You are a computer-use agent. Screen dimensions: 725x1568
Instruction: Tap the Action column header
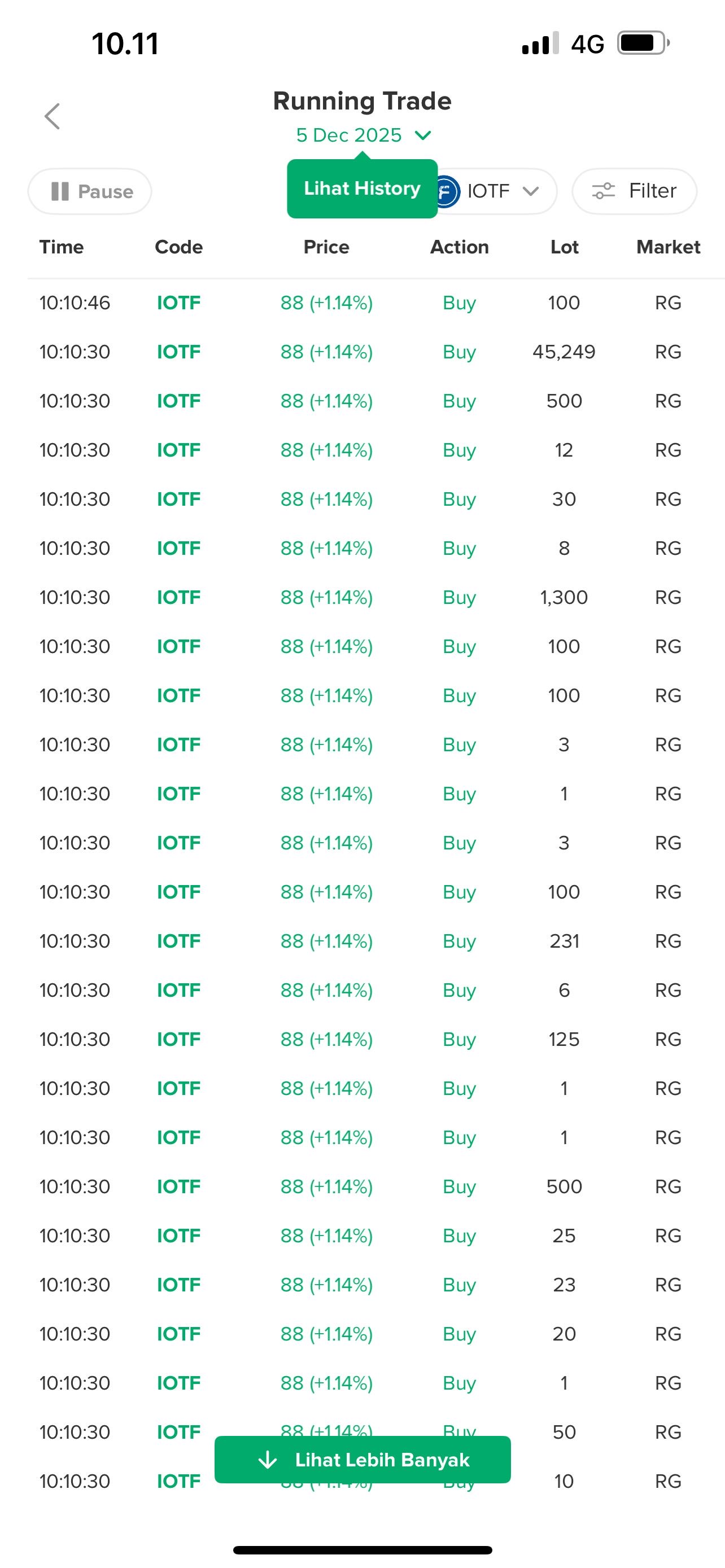pos(459,247)
